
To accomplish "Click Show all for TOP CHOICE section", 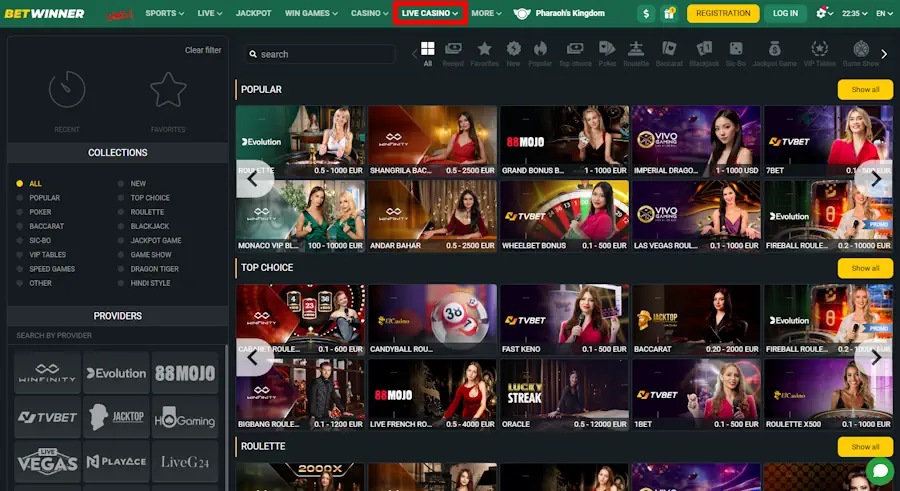I will click(x=865, y=268).
